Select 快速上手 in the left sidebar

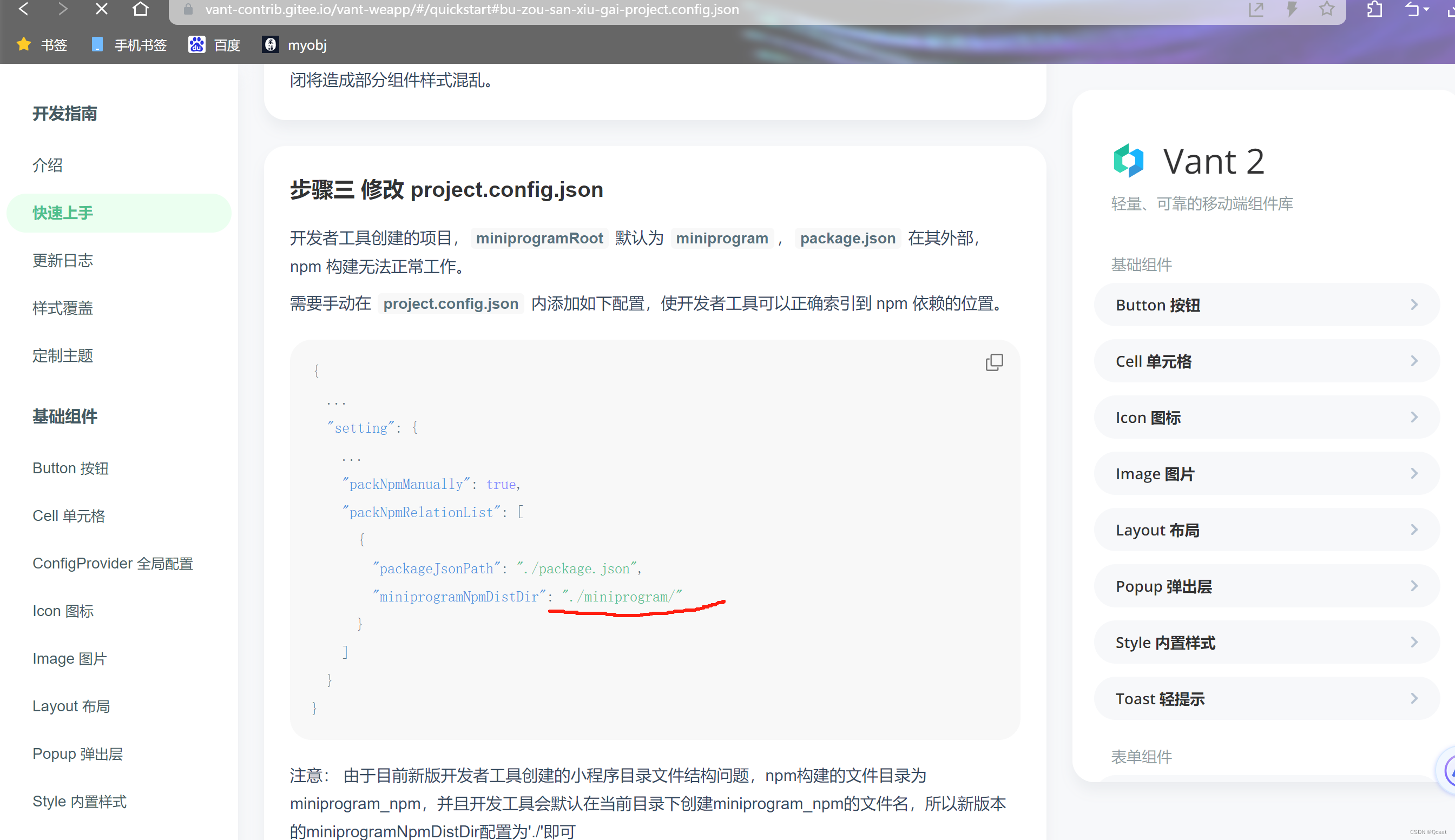(x=63, y=213)
